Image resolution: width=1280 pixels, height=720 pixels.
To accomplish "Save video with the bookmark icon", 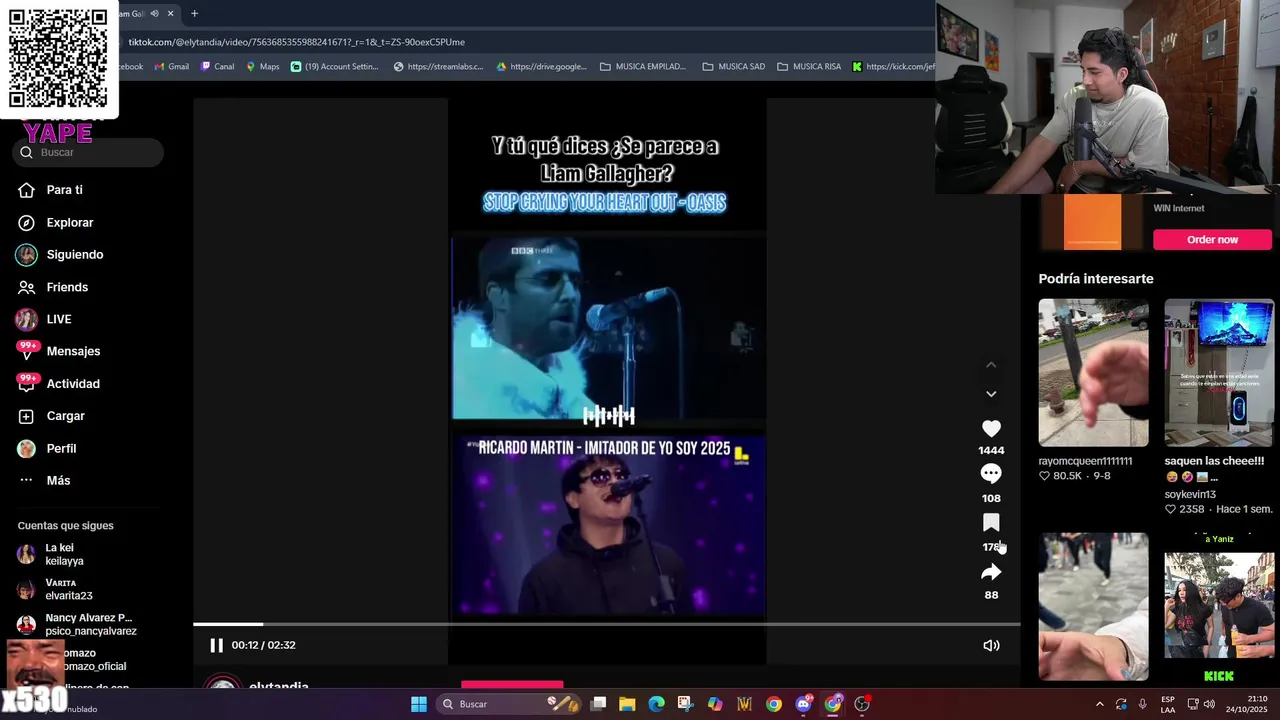I will pos(991,523).
